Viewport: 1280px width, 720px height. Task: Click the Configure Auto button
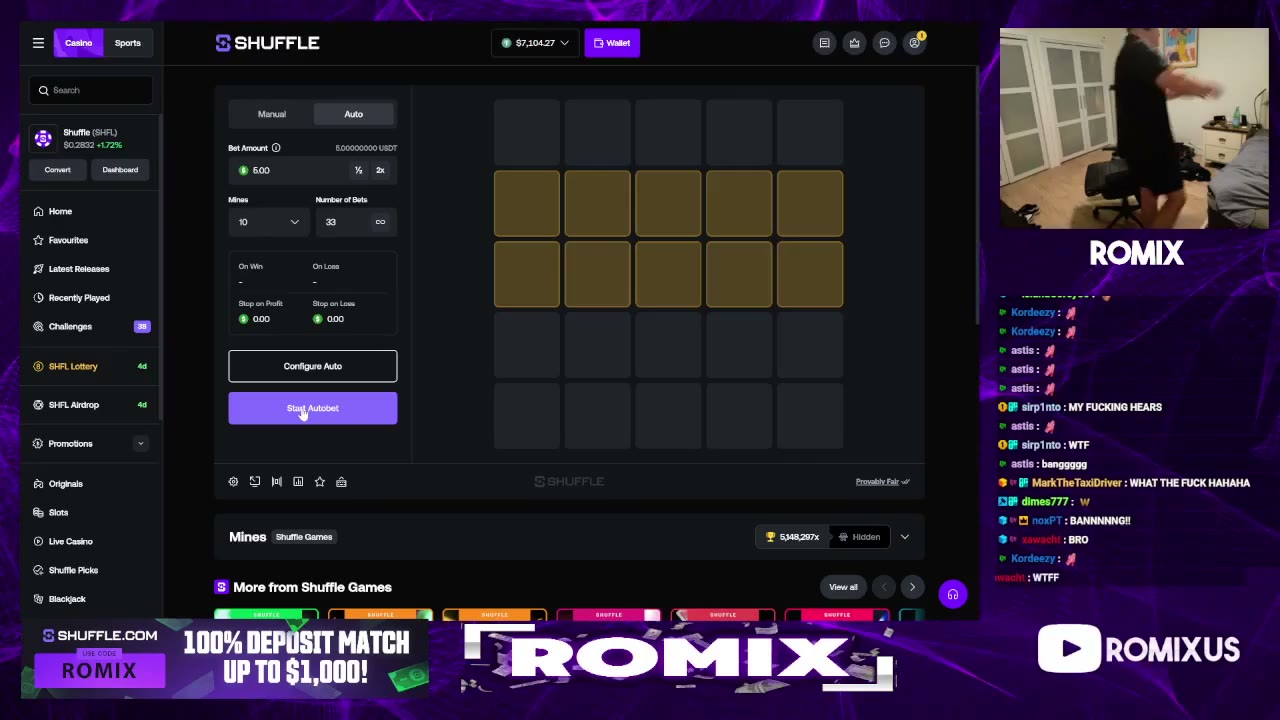point(313,366)
